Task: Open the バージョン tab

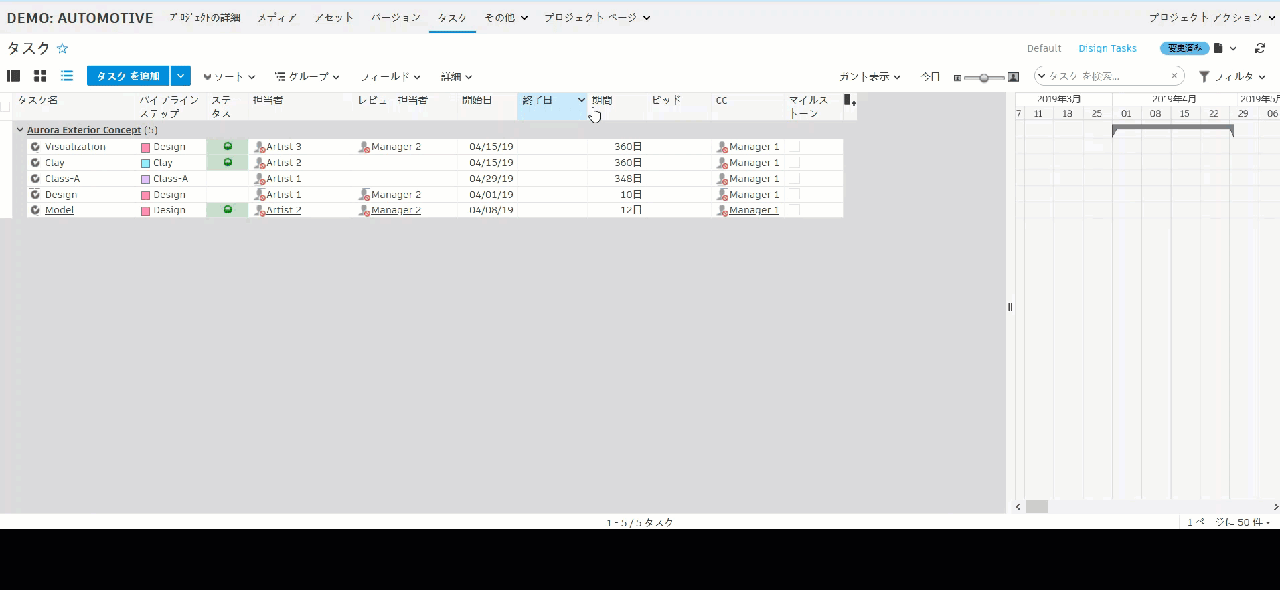Action: [396, 17]
